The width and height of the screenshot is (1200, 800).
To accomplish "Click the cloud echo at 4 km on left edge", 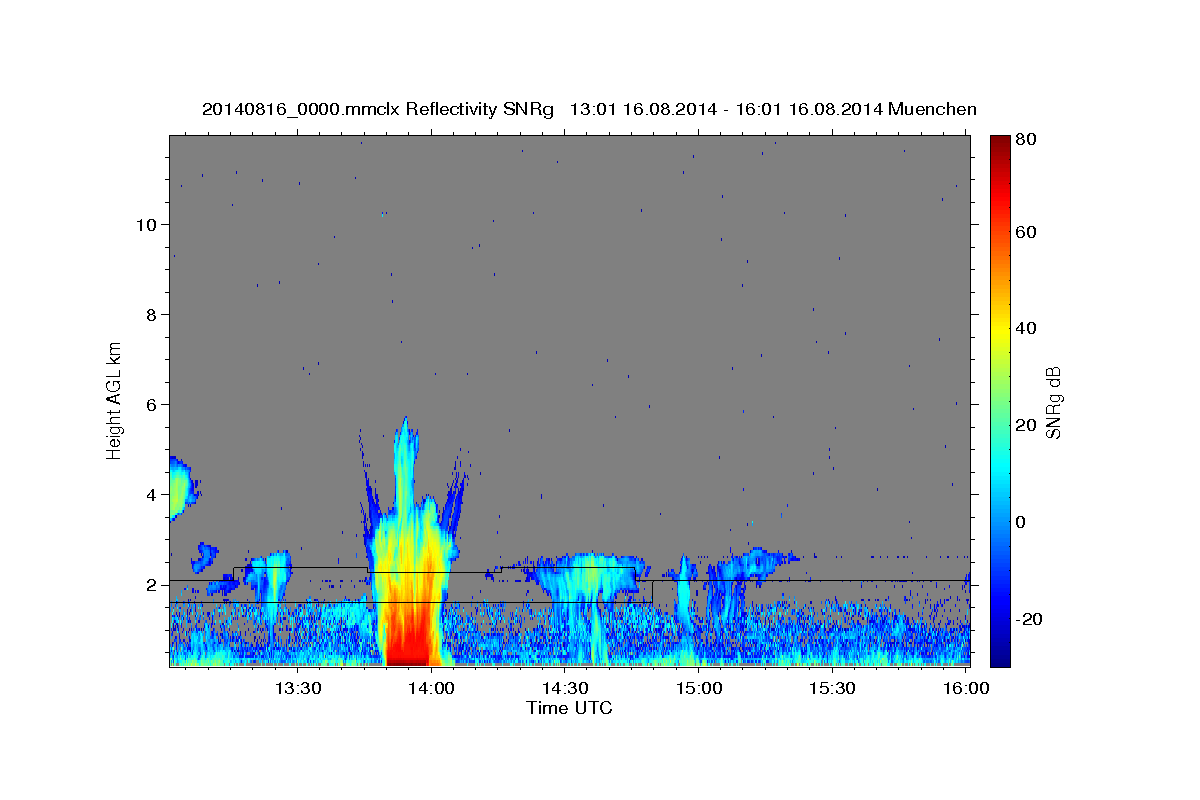I will pos(181,488).
